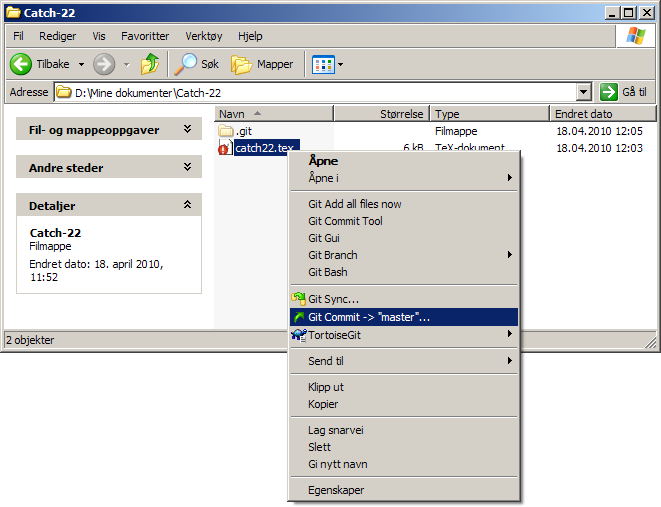Click the Git Commit green arrow icon

299,317
